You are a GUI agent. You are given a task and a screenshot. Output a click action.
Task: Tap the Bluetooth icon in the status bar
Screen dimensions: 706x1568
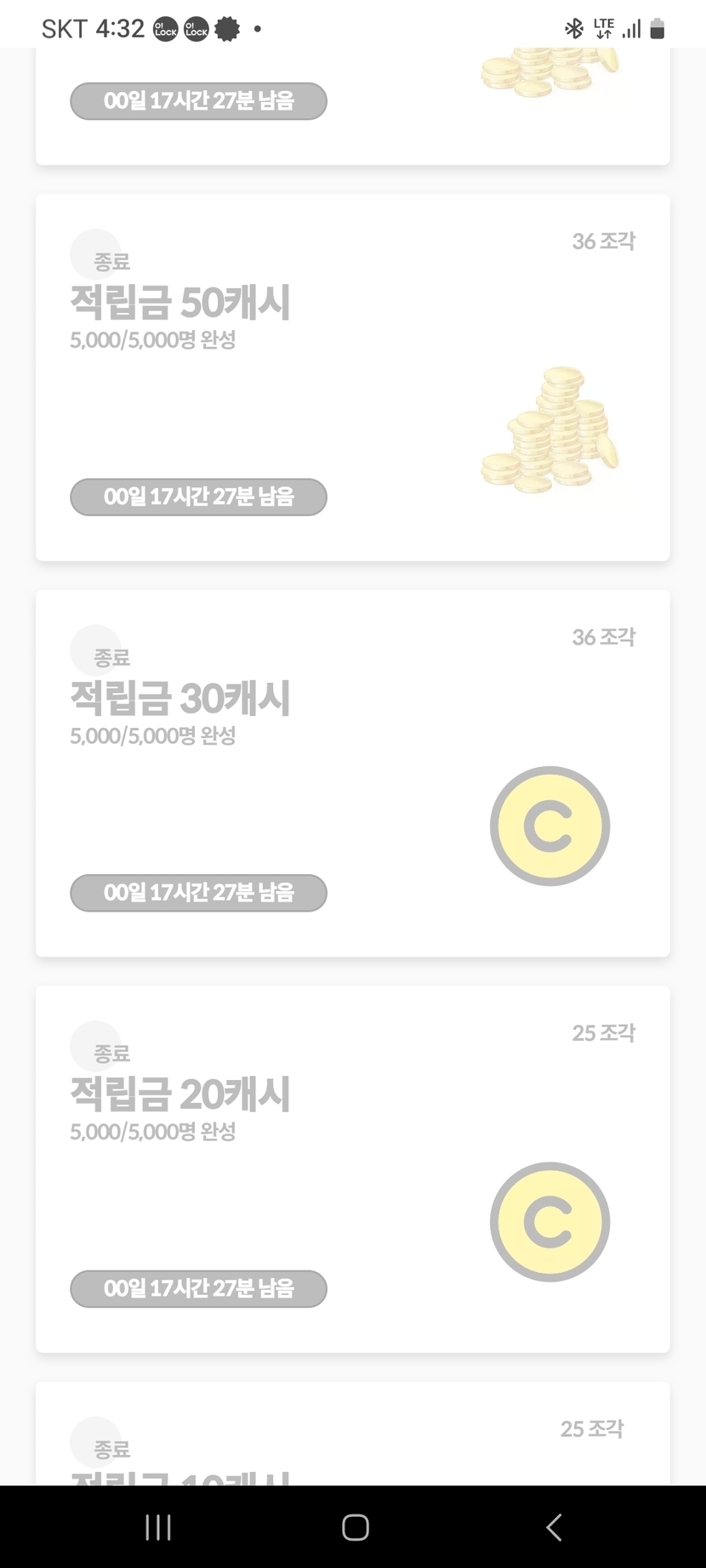point(574,29)
